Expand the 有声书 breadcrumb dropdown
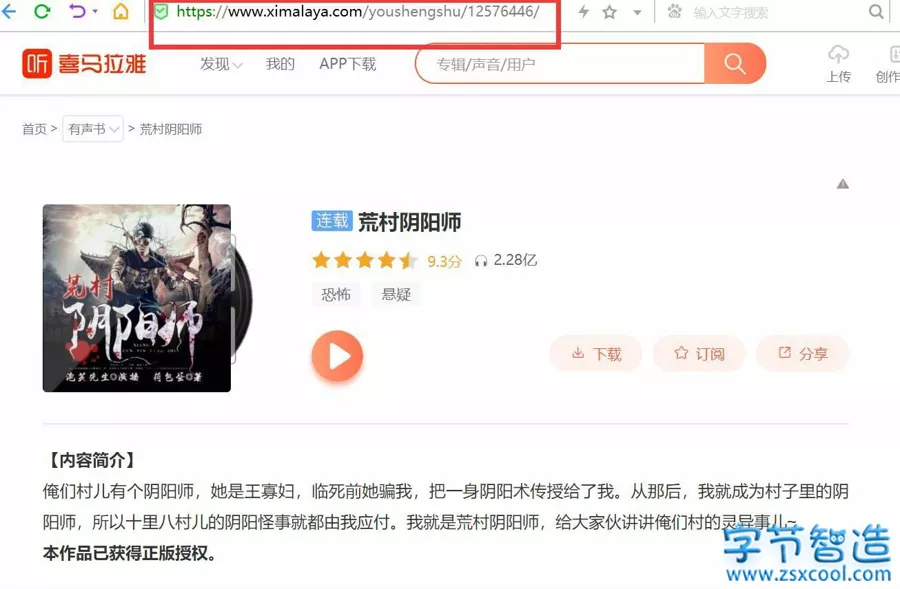900x589 pixels. [x=93, y=129]
